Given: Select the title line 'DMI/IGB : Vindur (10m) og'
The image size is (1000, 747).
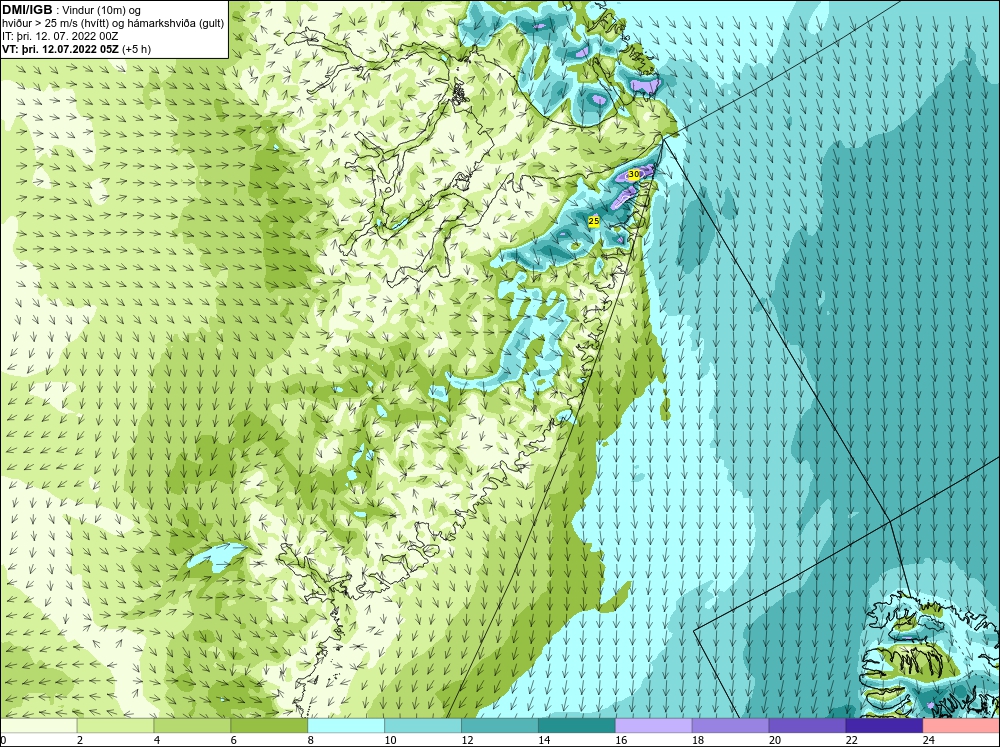Looking at the screenshot, I should [72, 10].
